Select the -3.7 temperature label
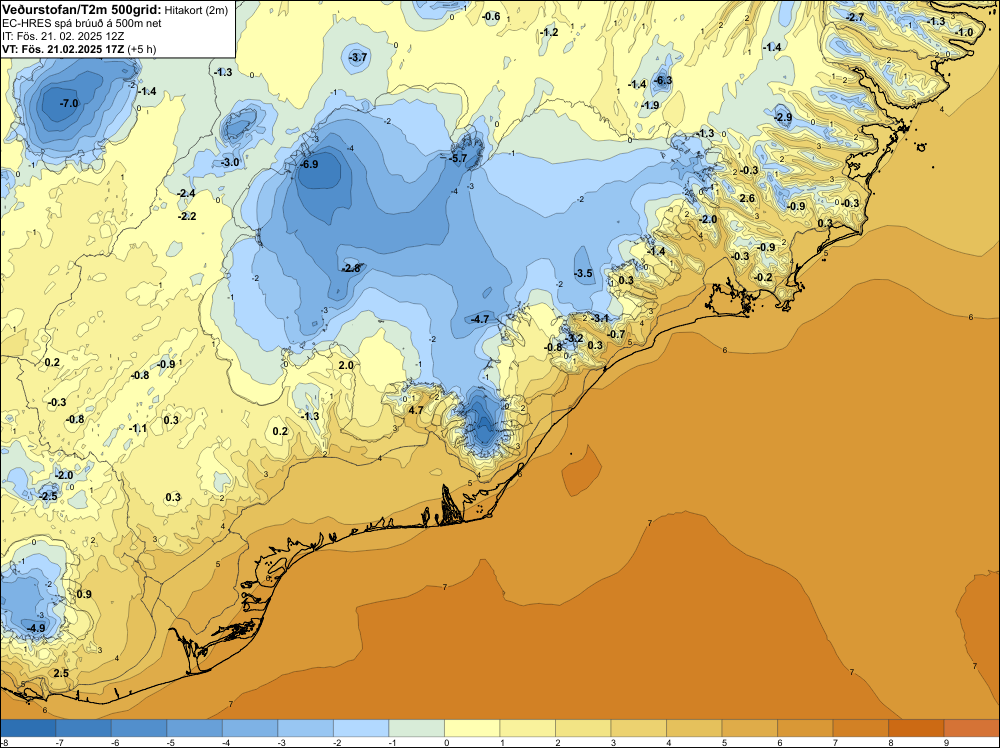The height and width of the screenshot is (748, 1000). (358, 57)
